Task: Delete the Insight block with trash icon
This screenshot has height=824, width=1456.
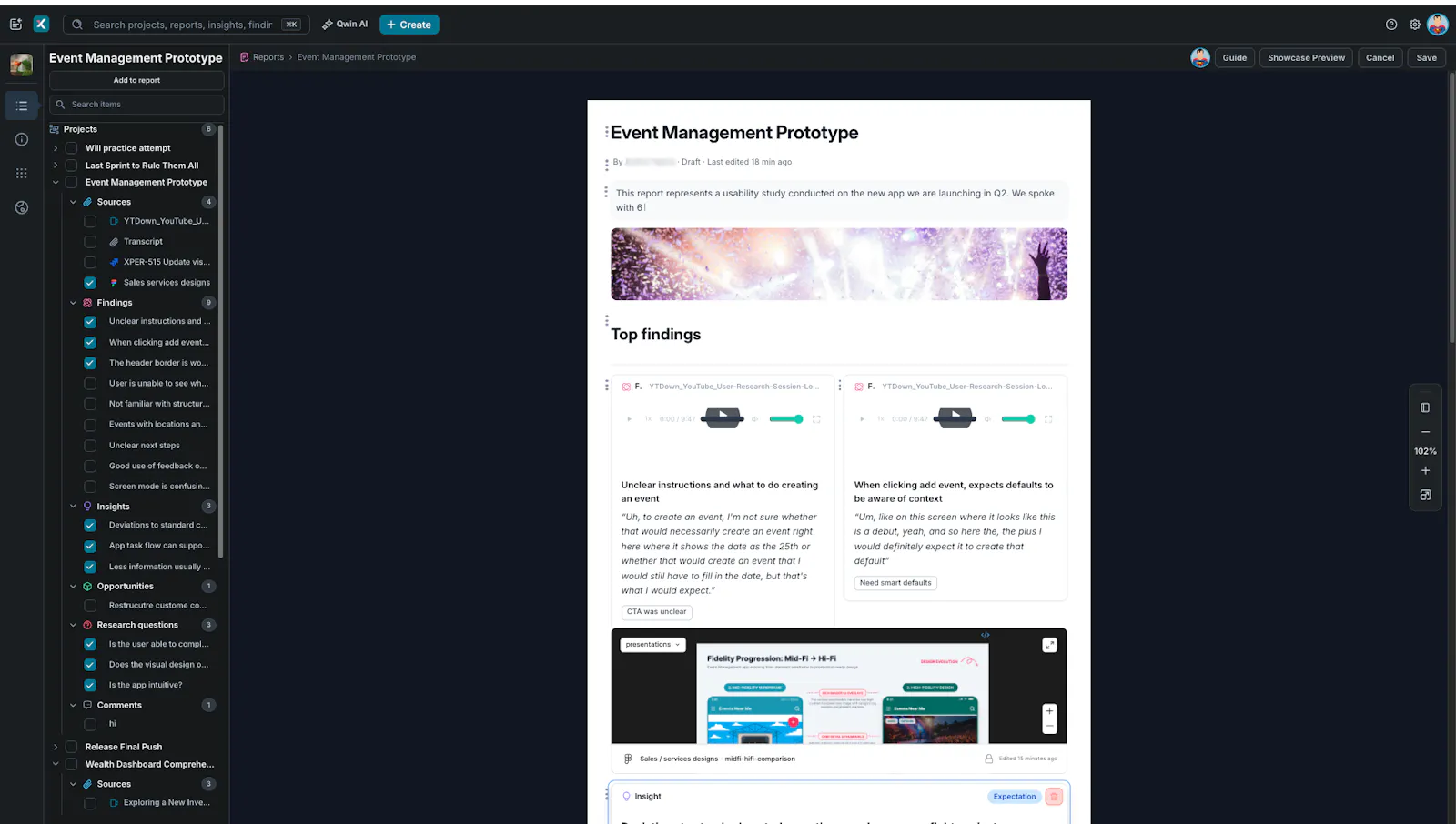Action: click(1054, 797)
